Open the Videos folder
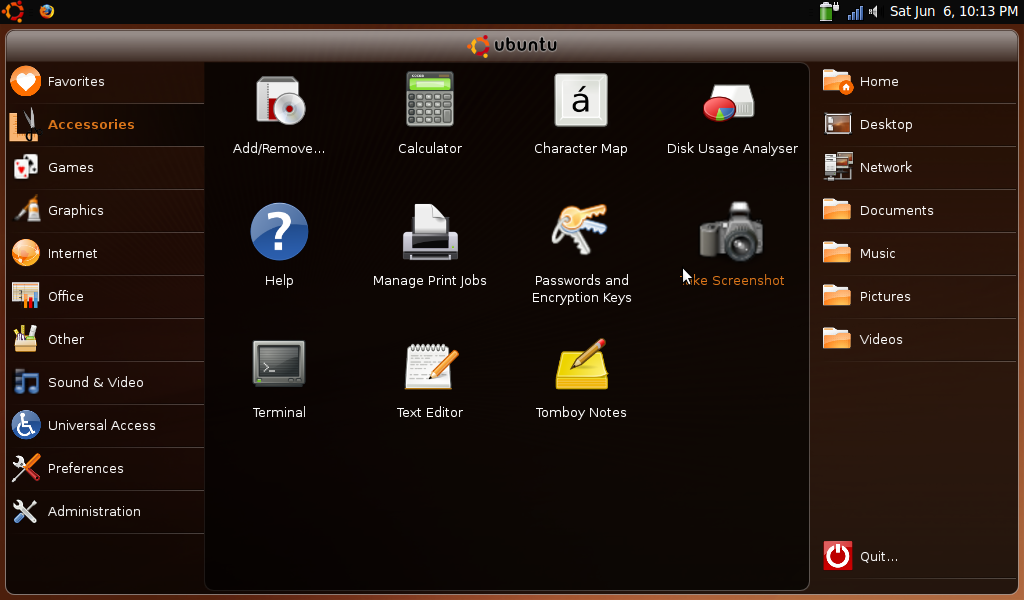Image resolution: width=1024 pixels, height=600 pixels. point(918,340)
